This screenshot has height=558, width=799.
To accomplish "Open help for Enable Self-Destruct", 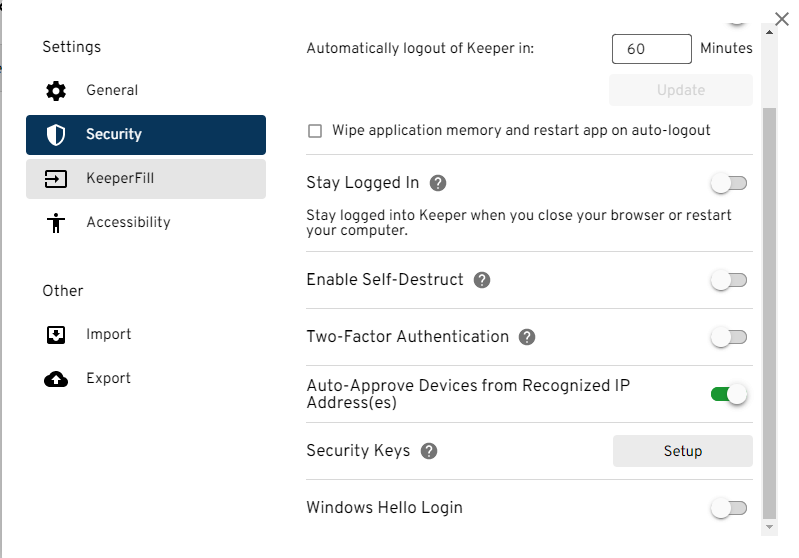I will [482, 280].
